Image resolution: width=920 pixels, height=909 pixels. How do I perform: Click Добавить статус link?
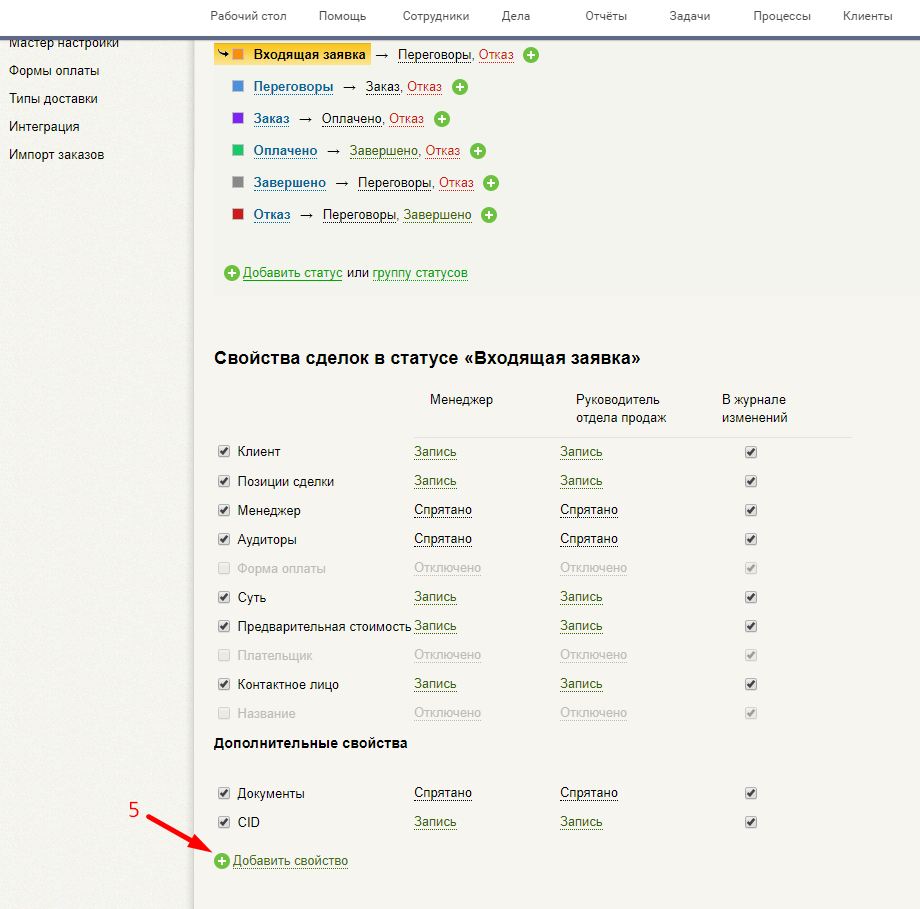(x=293, y=273)
